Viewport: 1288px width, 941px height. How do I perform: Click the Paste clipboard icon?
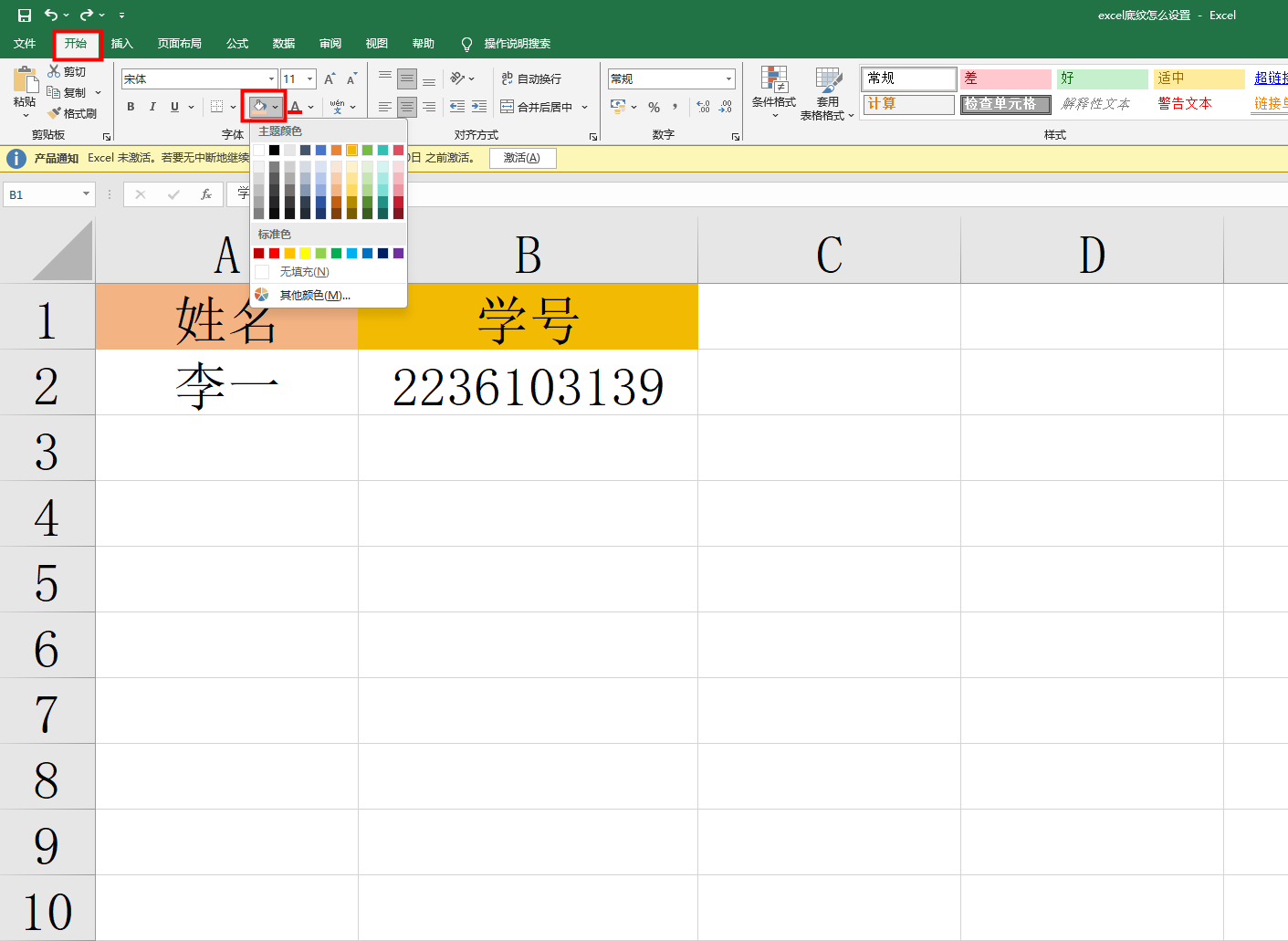26,79
